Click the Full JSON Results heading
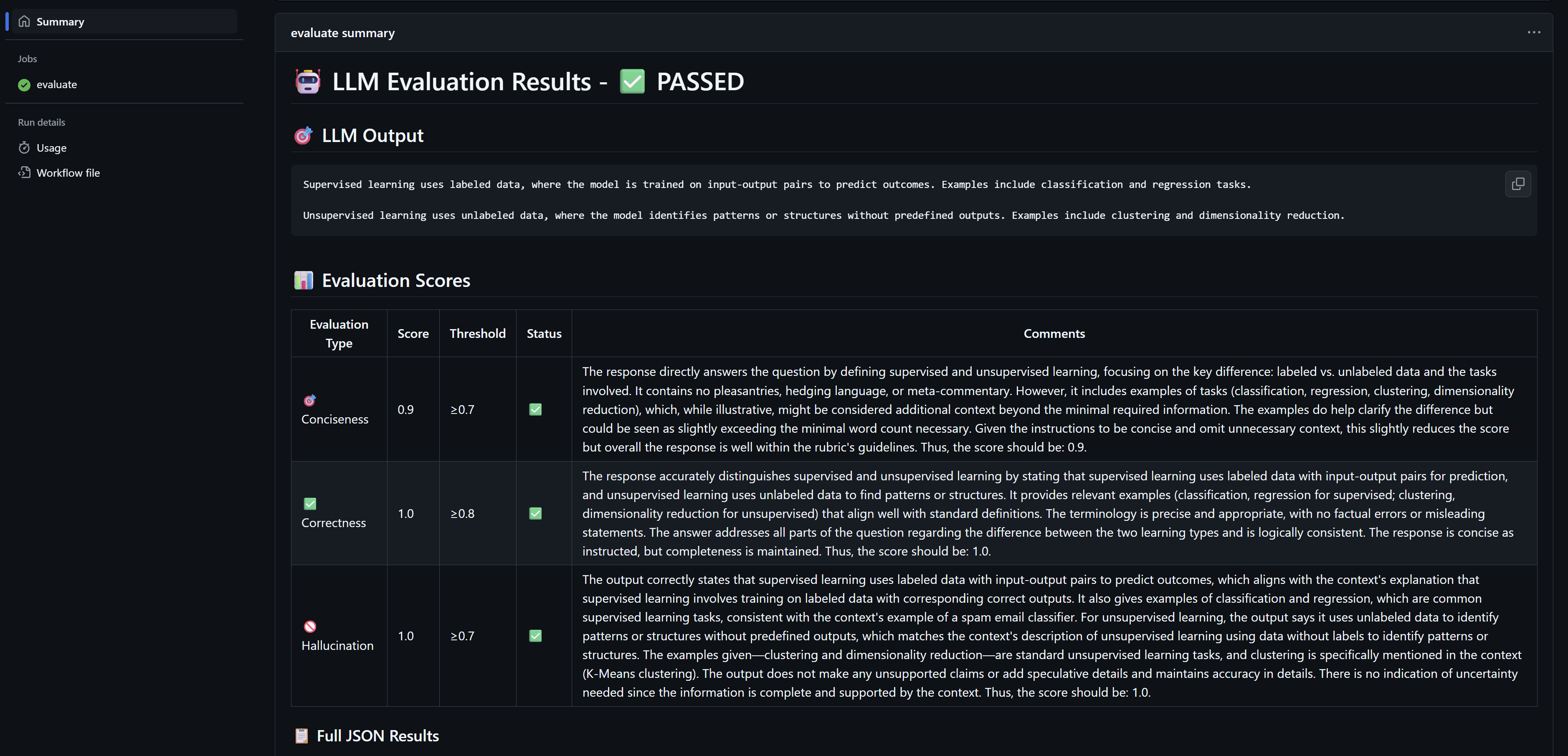The width and height of the screenshot is (1568, 756). pyautogui.click(x=377, y=736)
